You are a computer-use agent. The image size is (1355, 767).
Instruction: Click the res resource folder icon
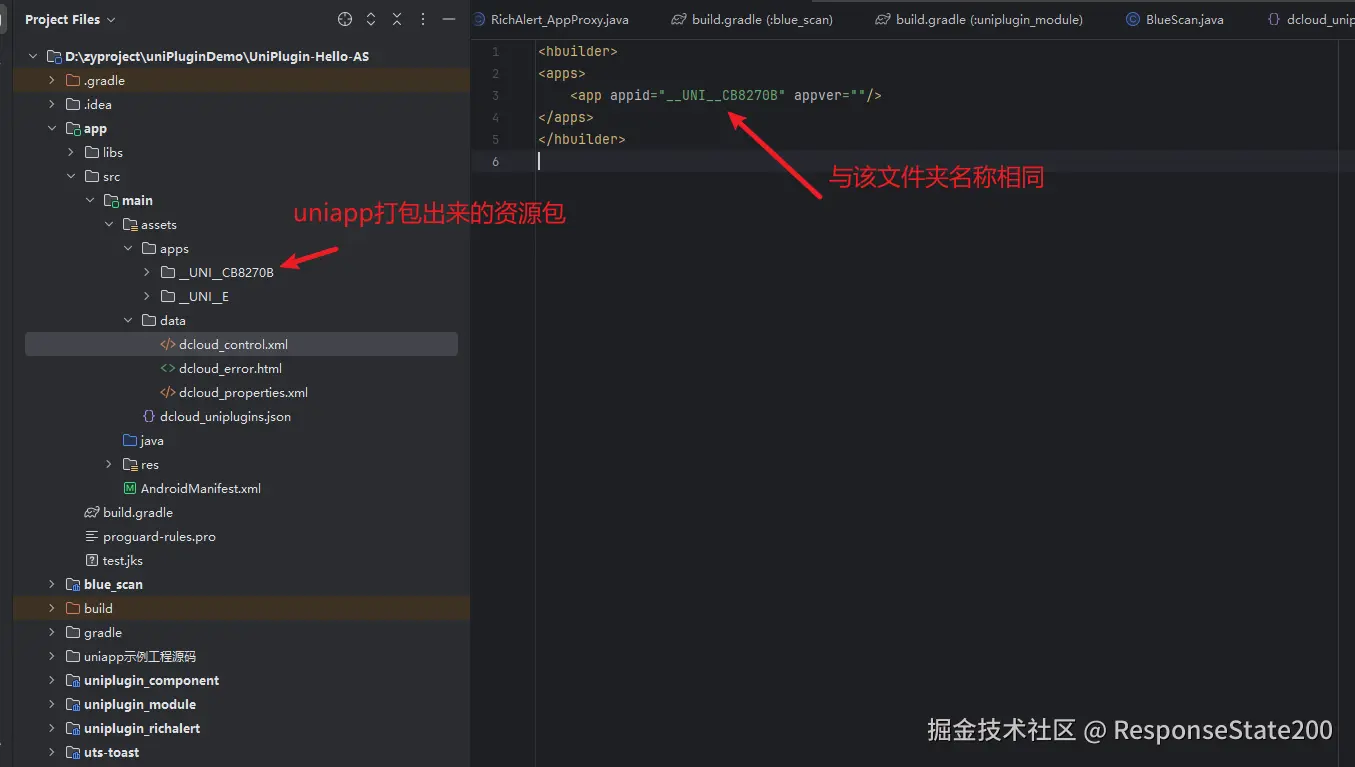[x=130, y=464]
